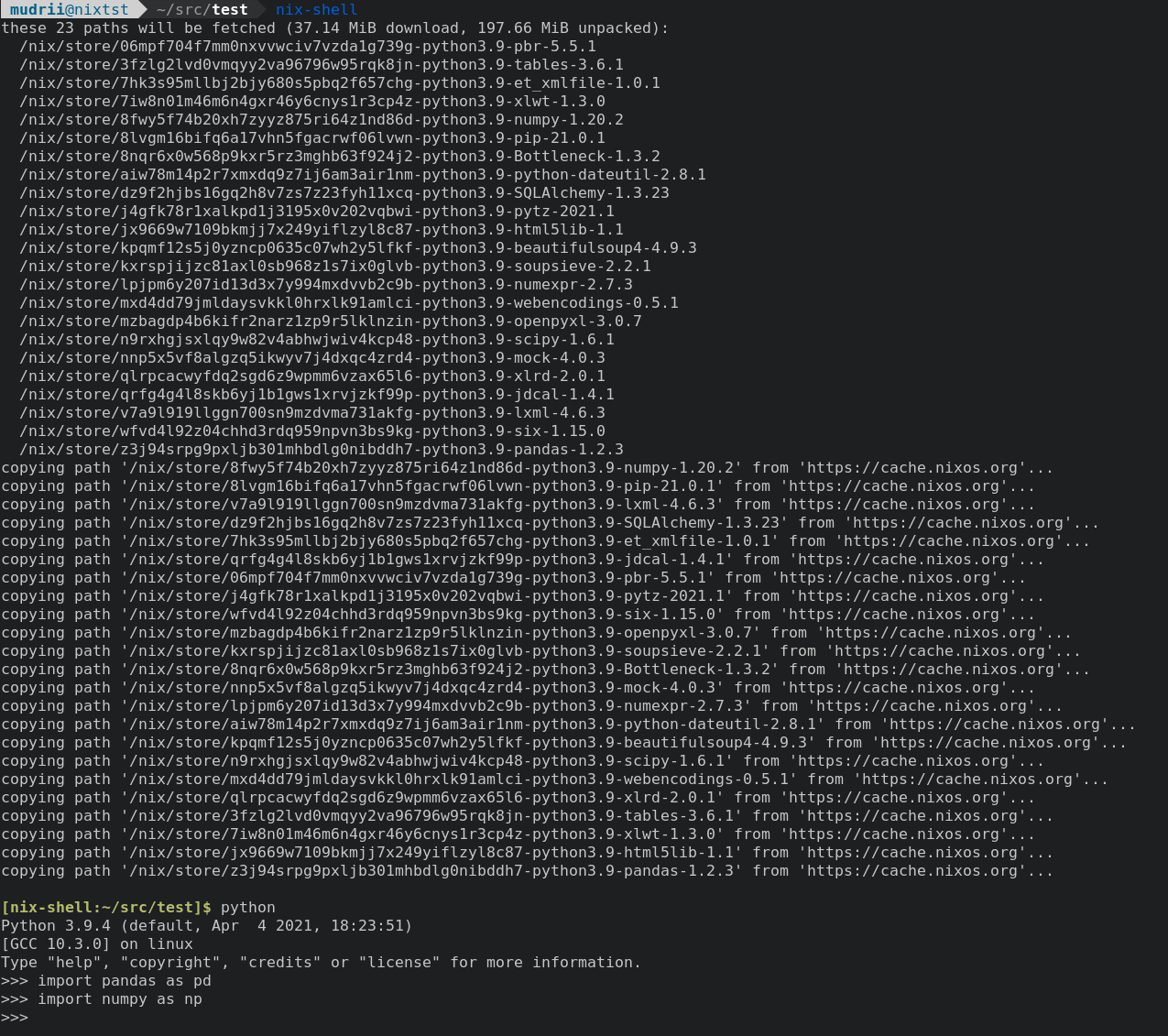Image resolution: width=1168 pixels, height=1036 pixels.
Task: Select the python3.9-et_xmlfile-1.0.1 path in list
Action: [340, 82]
